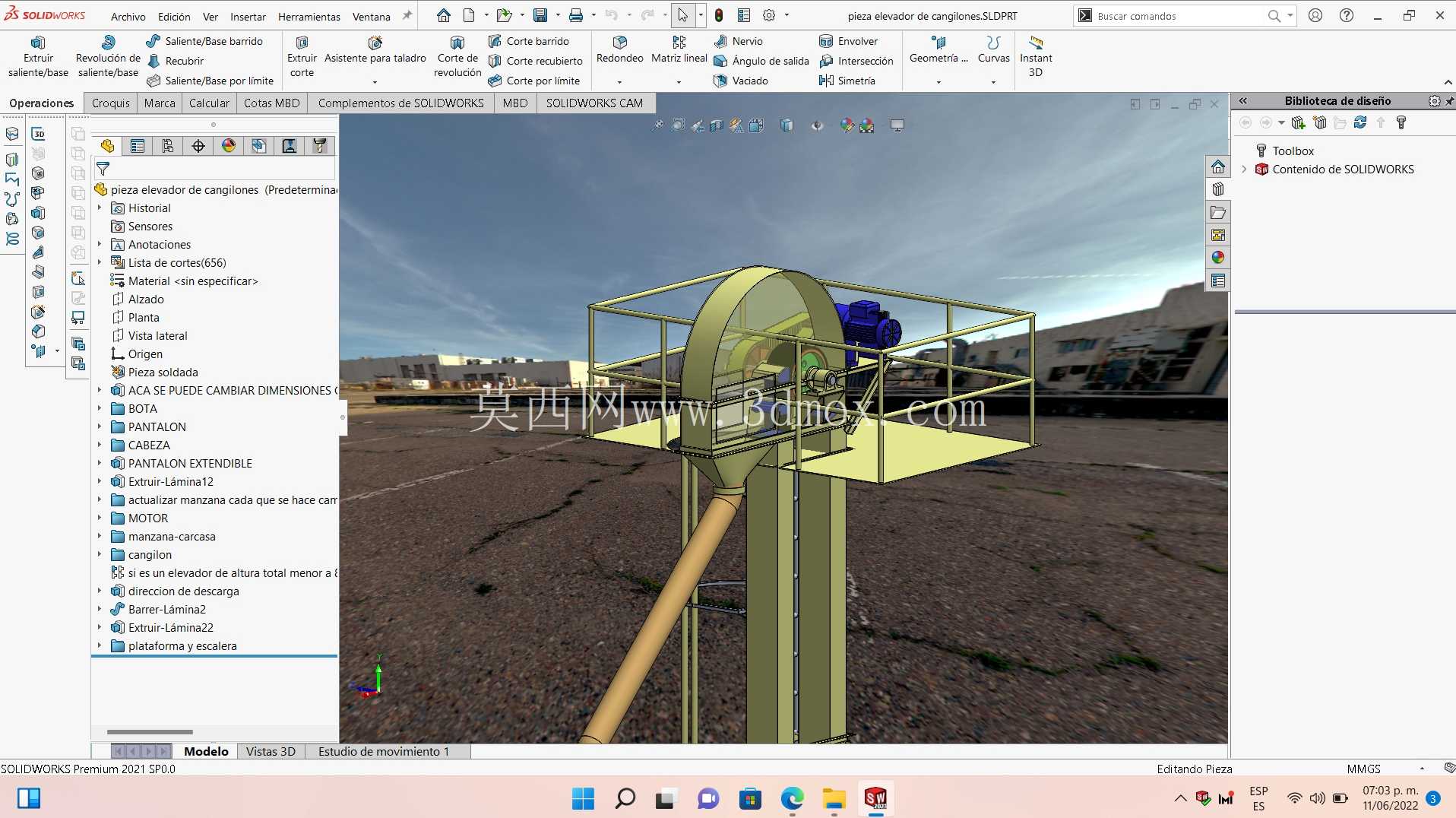Open design library home in task pane

[1218, 166]
